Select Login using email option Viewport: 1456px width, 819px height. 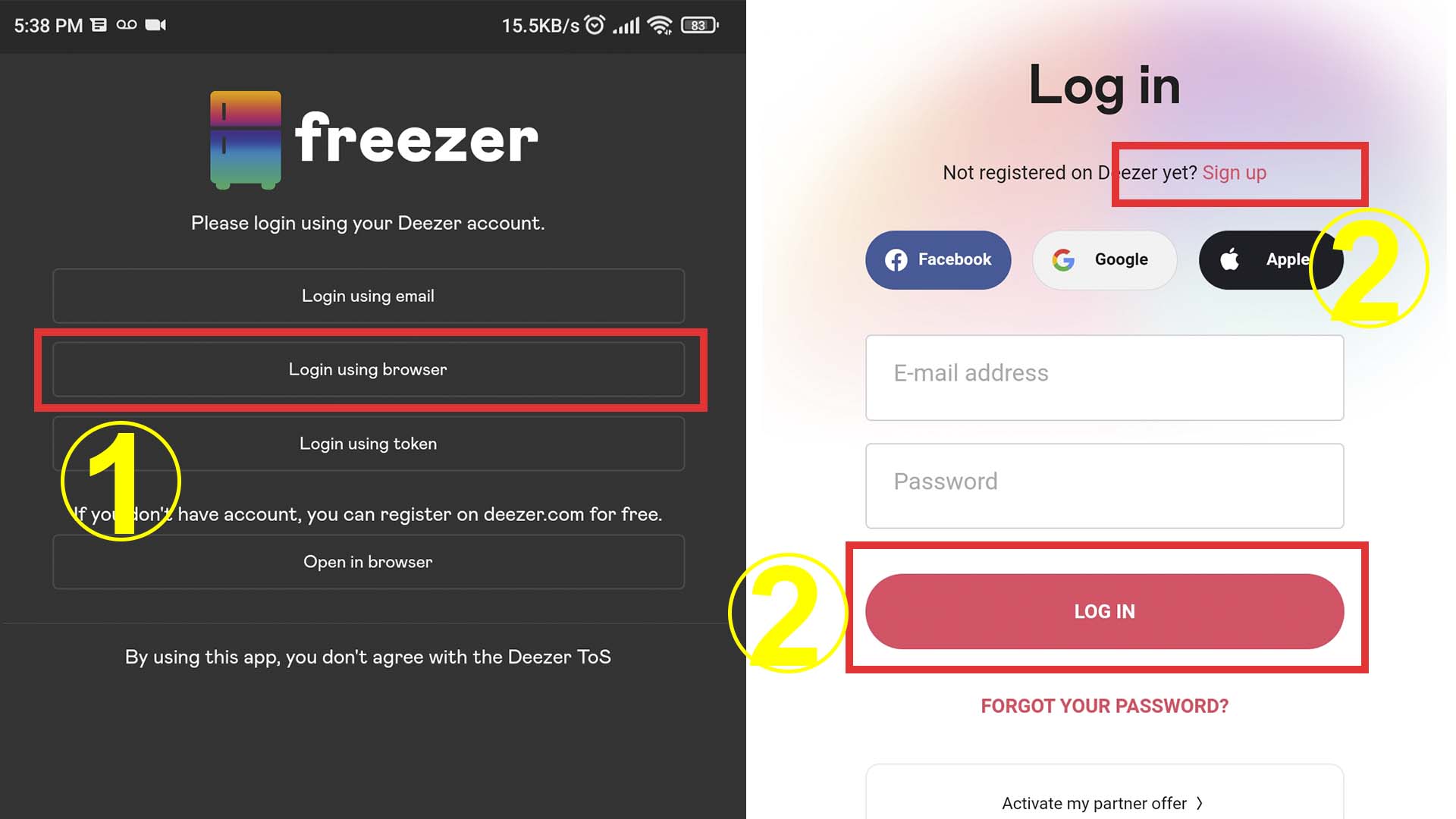click(x=368, y=296)
